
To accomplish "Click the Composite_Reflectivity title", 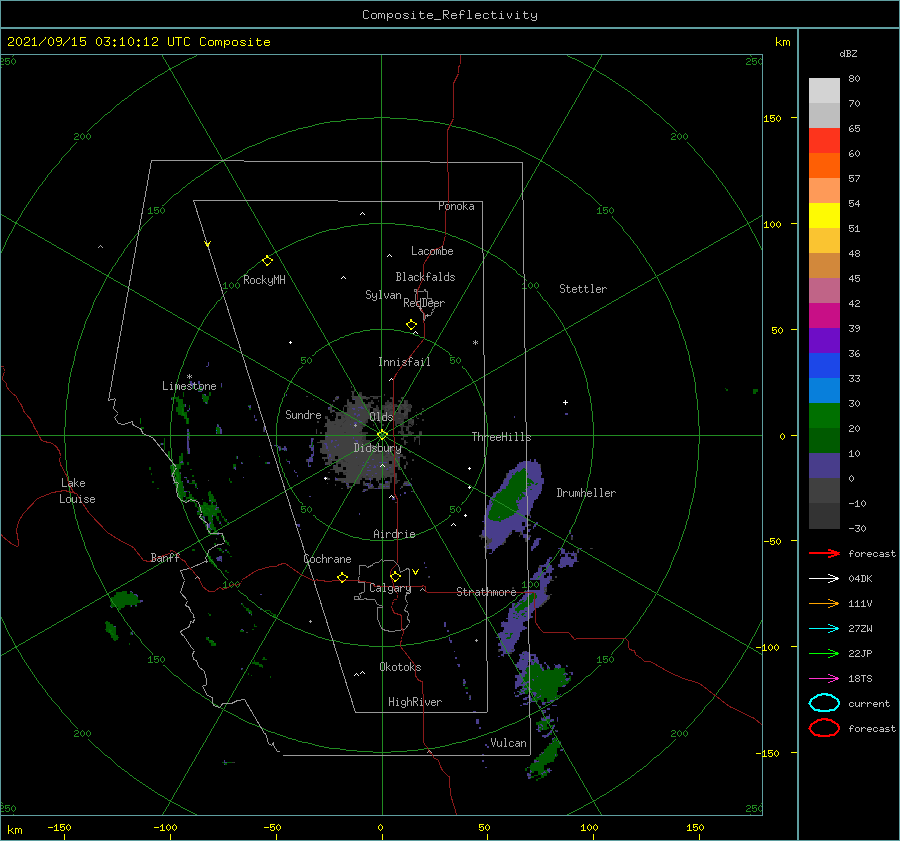I will 450,15.
